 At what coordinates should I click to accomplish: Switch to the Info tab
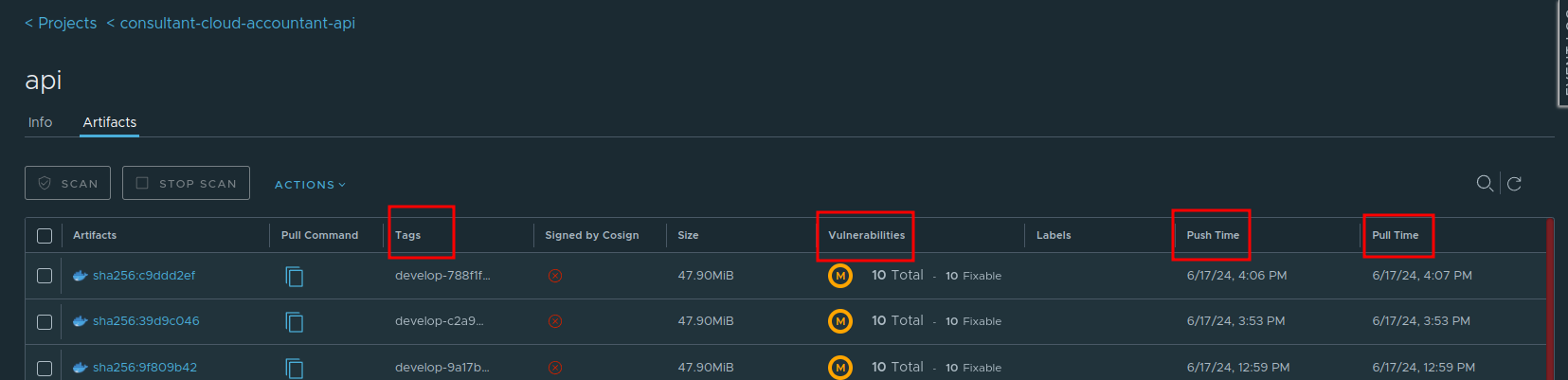click(x=40, y=122)
